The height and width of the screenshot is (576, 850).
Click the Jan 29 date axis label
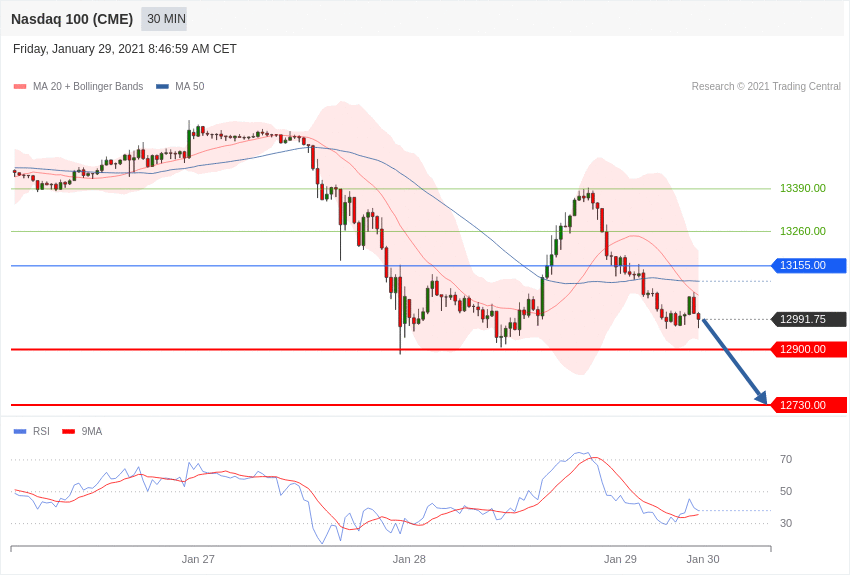[x=620, y=559]
